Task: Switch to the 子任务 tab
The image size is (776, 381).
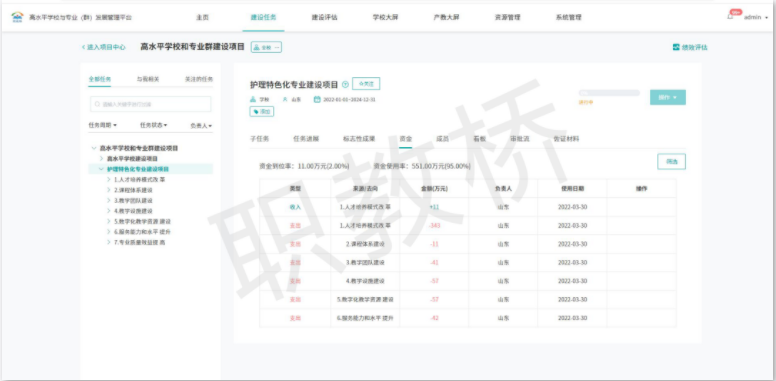Action: point(259,139)
